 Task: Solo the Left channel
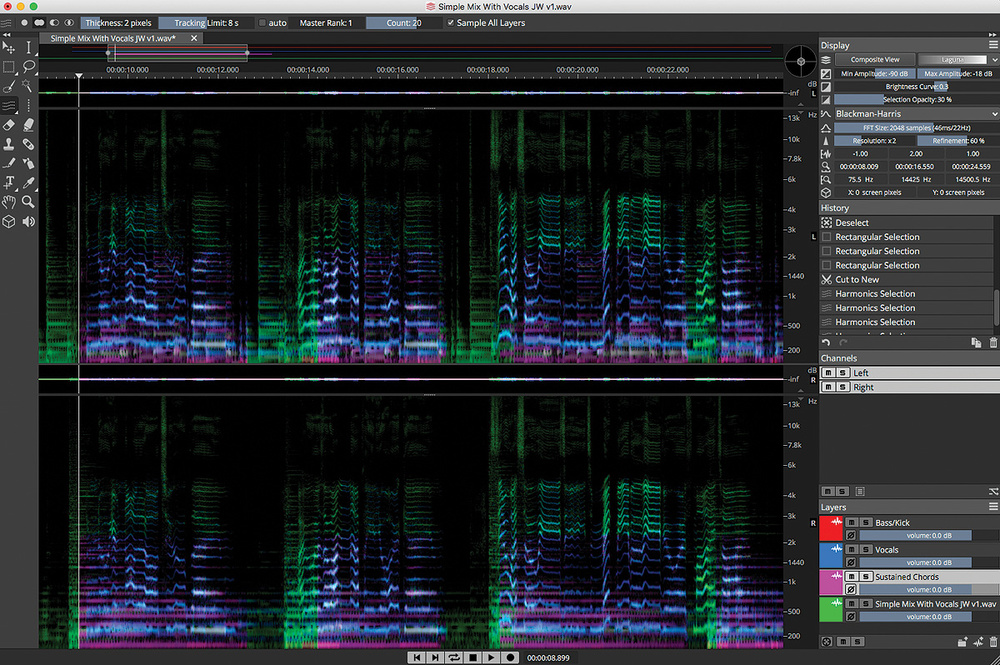tap(843, 373)
